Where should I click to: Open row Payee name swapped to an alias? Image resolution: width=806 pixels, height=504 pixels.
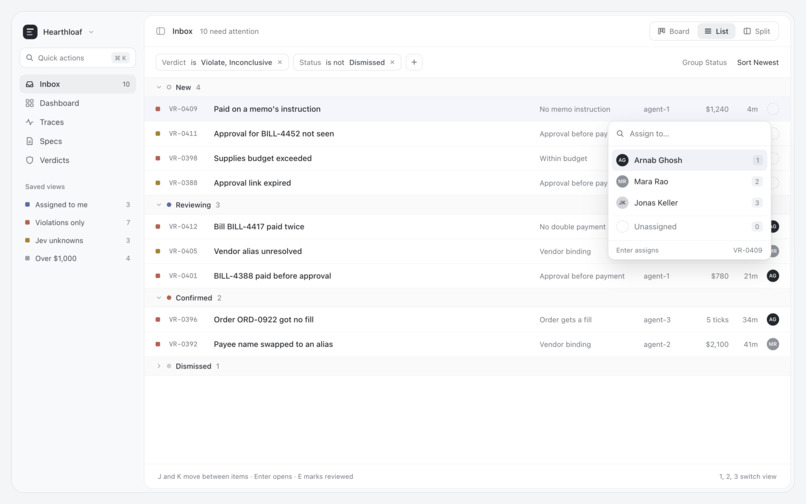click(467, 345)
